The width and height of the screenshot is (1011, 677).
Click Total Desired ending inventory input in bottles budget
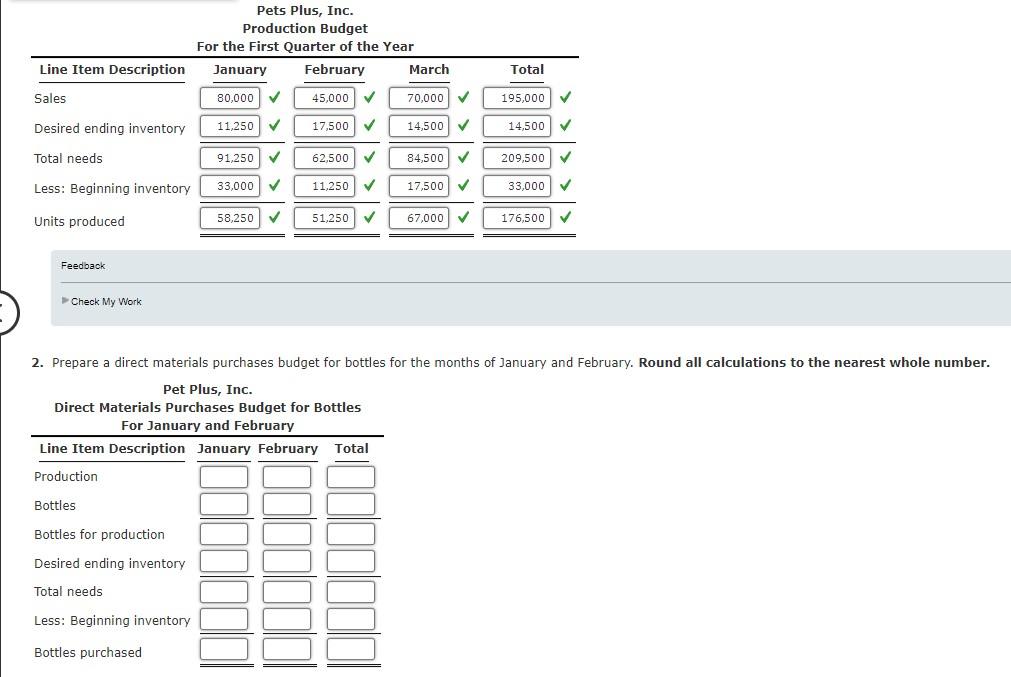point(351,561)
